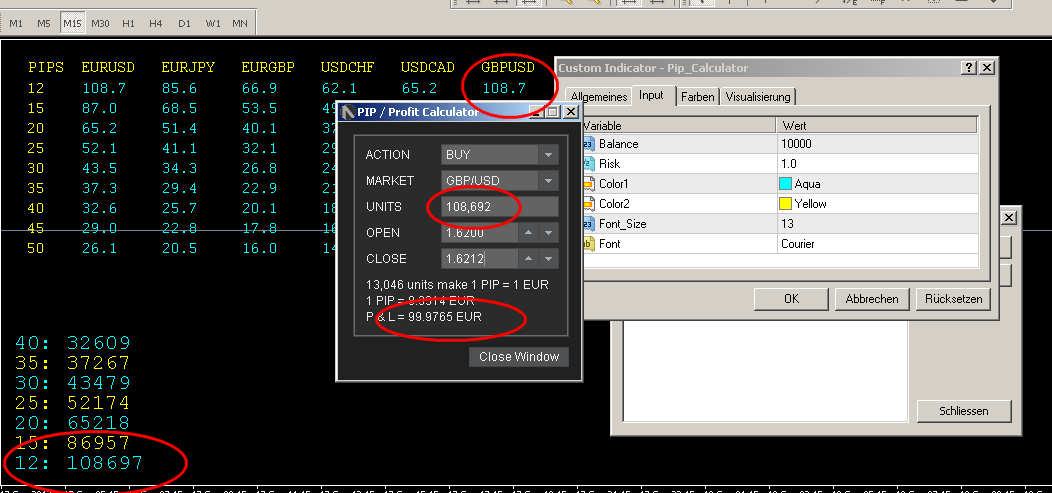Select the Color1 variable row
This screenshot has width=1052, height=493.
coord(779,184)
